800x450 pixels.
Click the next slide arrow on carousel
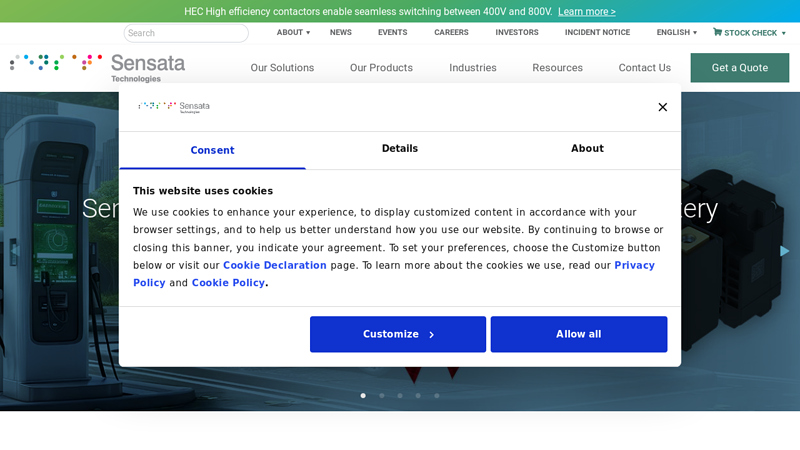point(784,251)
